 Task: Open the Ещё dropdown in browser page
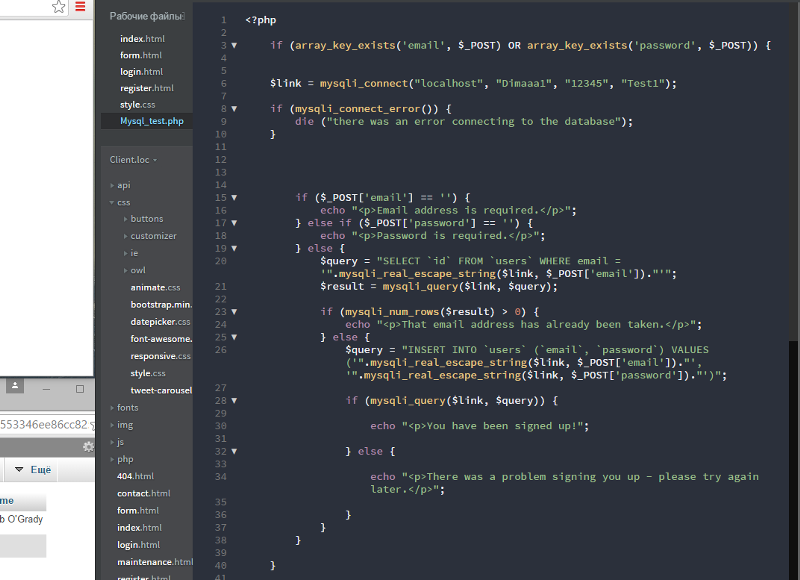click(x=33, y=469)
